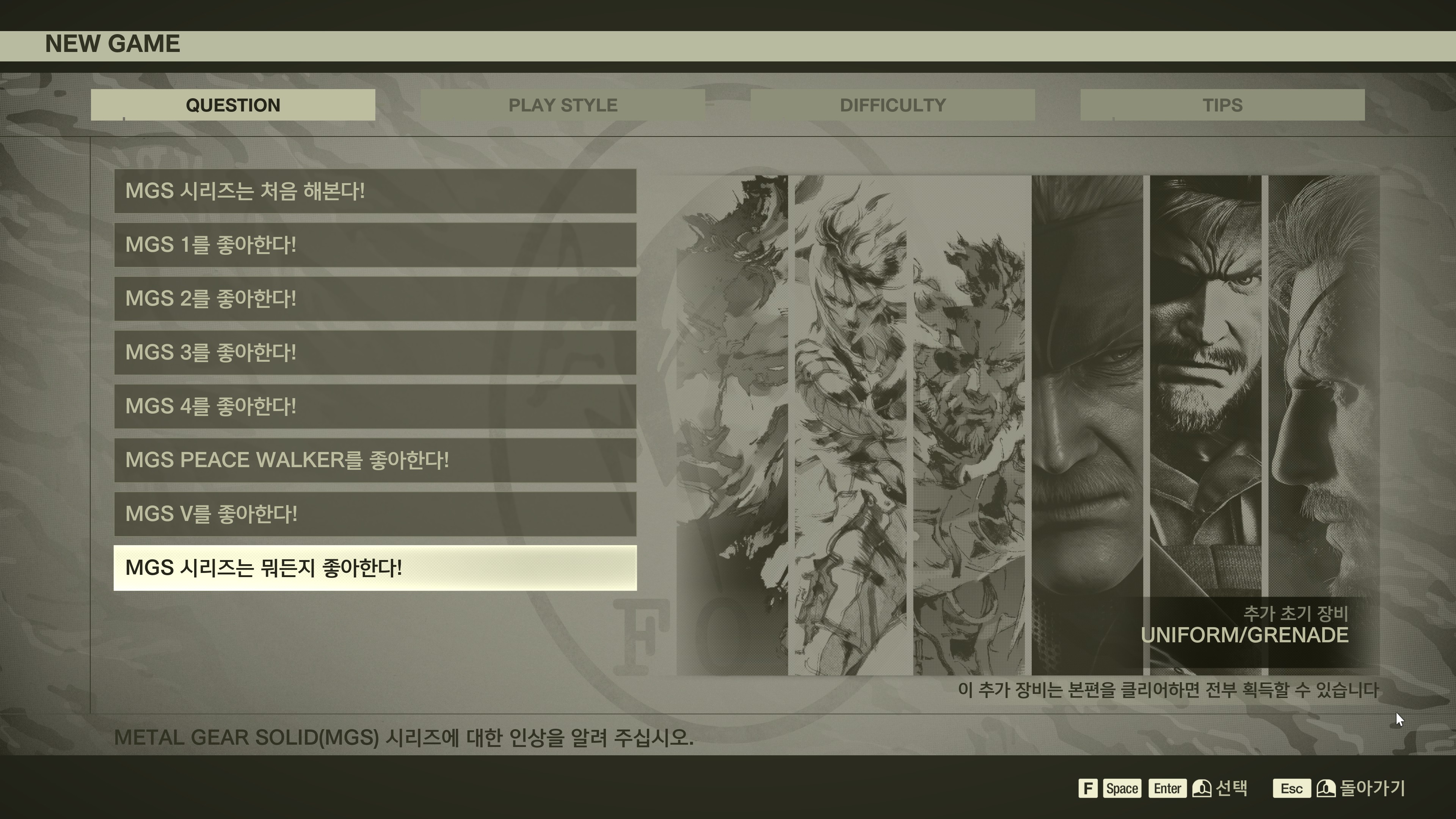Click the Esc key prompt icon
This screenshot has height=819, width=1456.
pos(1291,789)
